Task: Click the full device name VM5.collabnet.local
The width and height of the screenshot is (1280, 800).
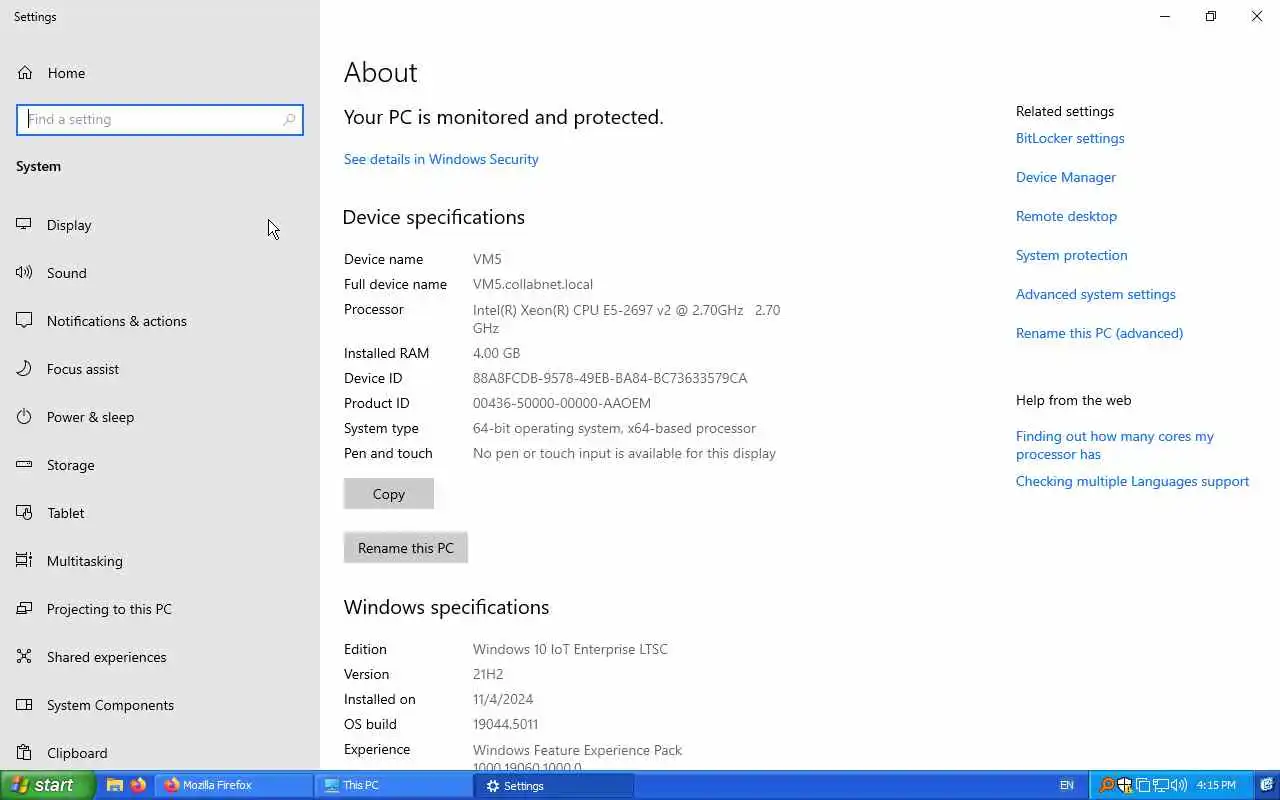Action: 533,284
